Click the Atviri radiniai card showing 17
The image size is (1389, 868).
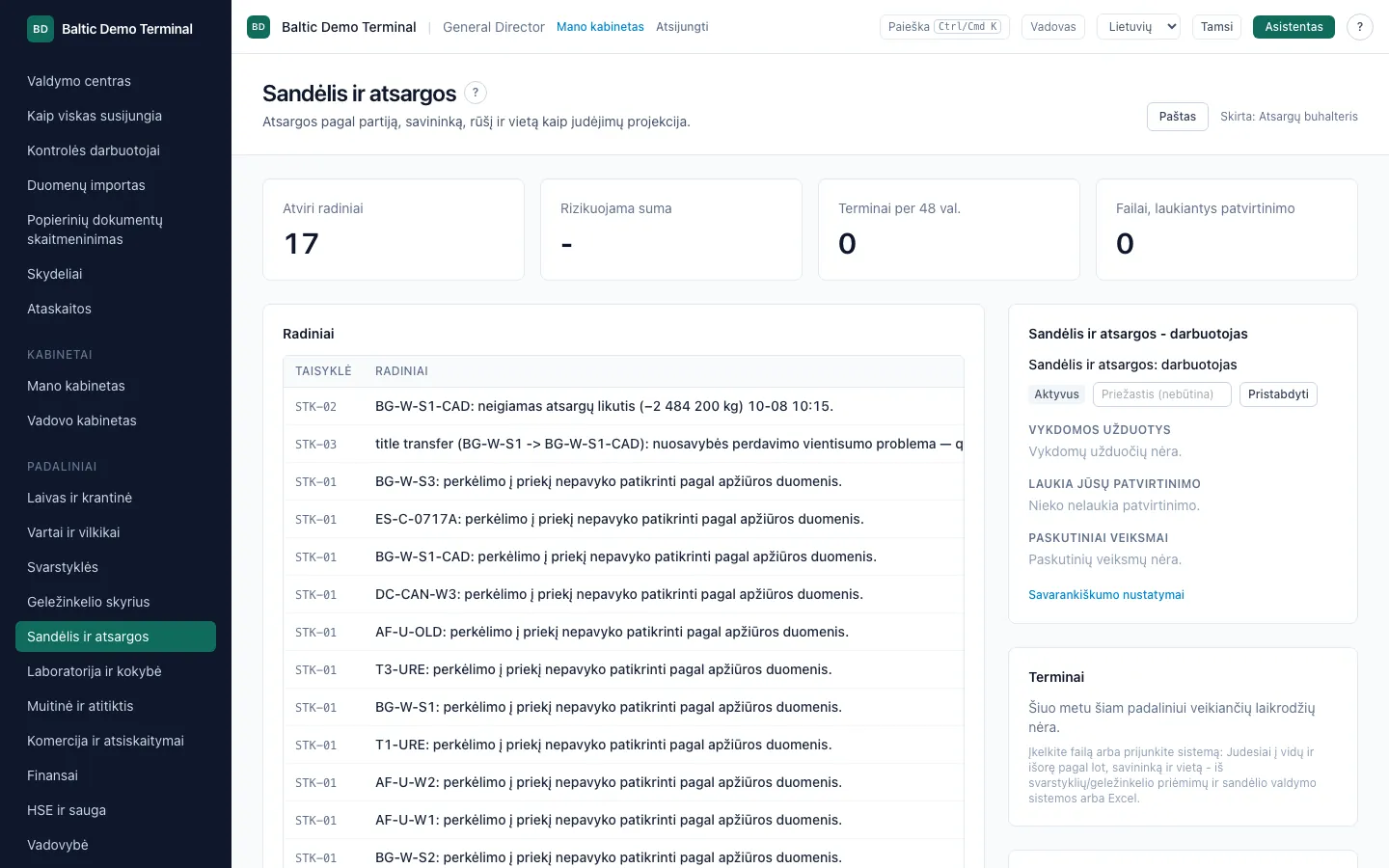[x=394, y=230]
